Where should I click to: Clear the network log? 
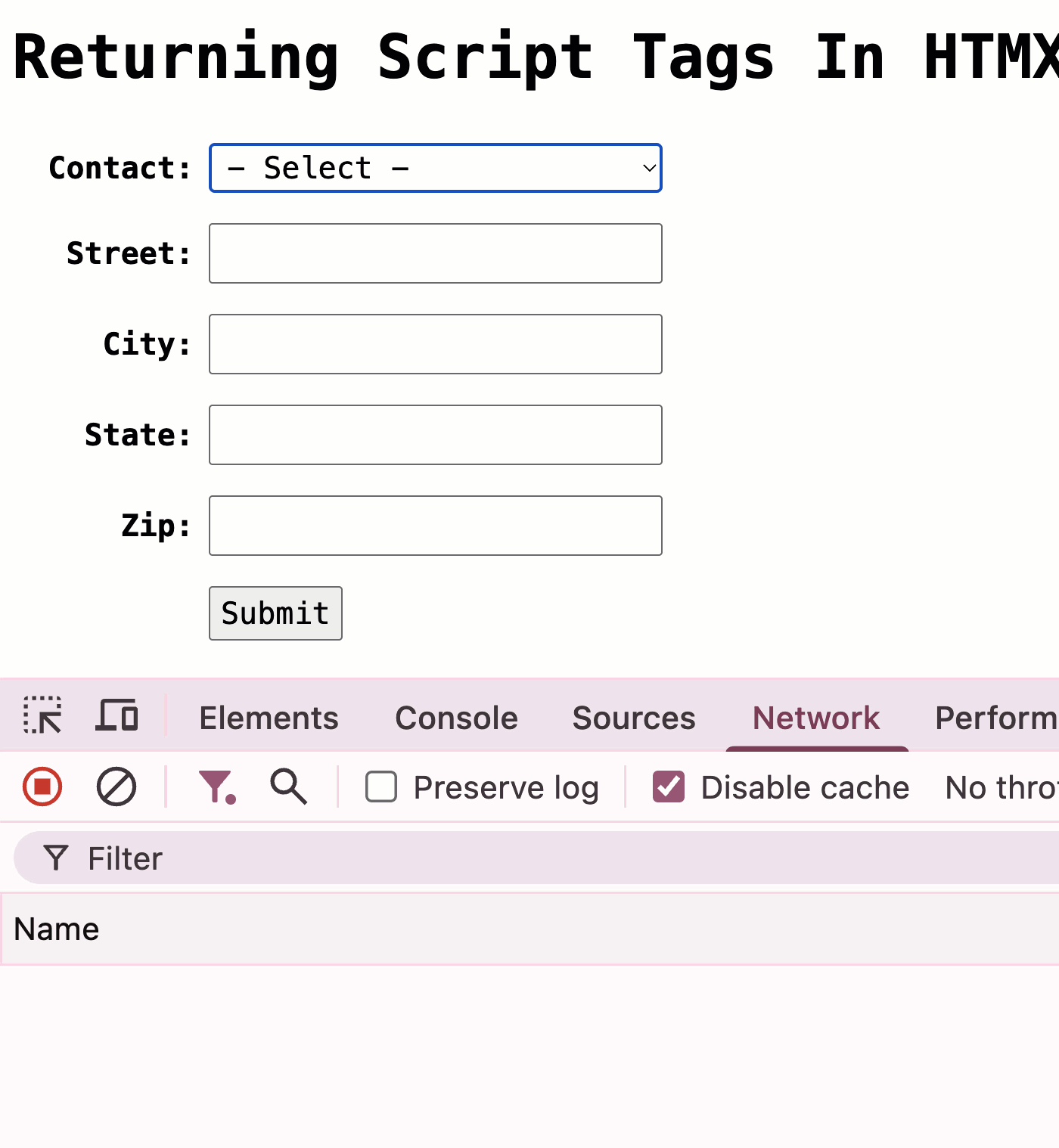click(x=116, y=787)
